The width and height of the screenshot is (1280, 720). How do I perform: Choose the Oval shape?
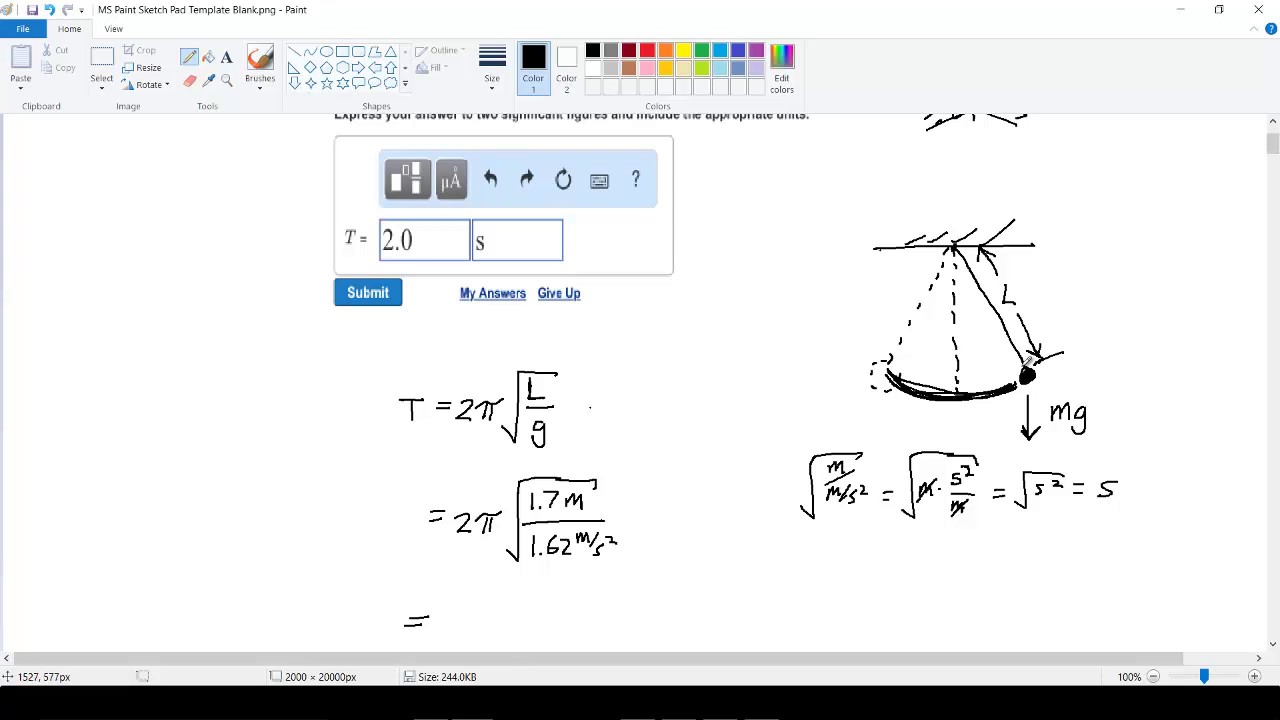coord(326,51)
